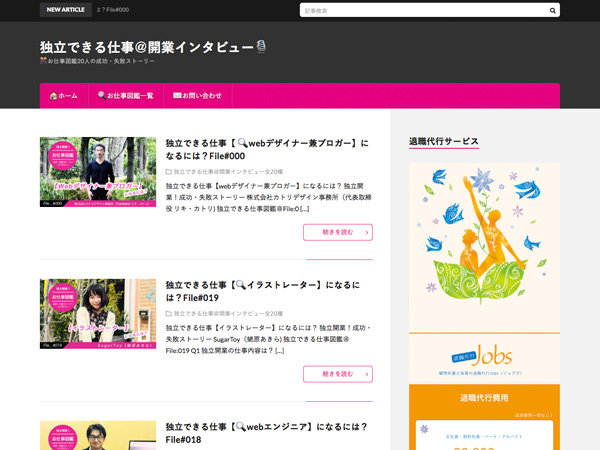This screenshot has height=450, width=600.
Task: Open the お仕事図鑑一覧 menu item
Action: [126, 96]
